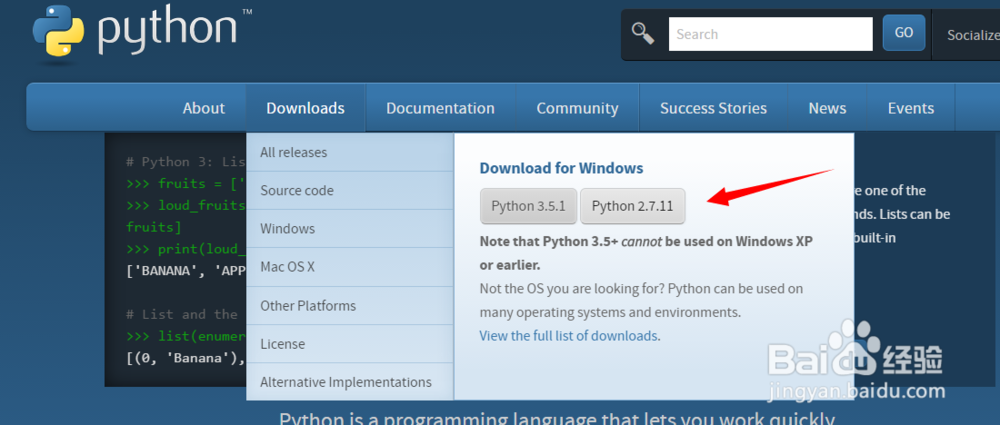Screen dimensions: 1000x425
Task: Click the GO search button
Action: 904,33
